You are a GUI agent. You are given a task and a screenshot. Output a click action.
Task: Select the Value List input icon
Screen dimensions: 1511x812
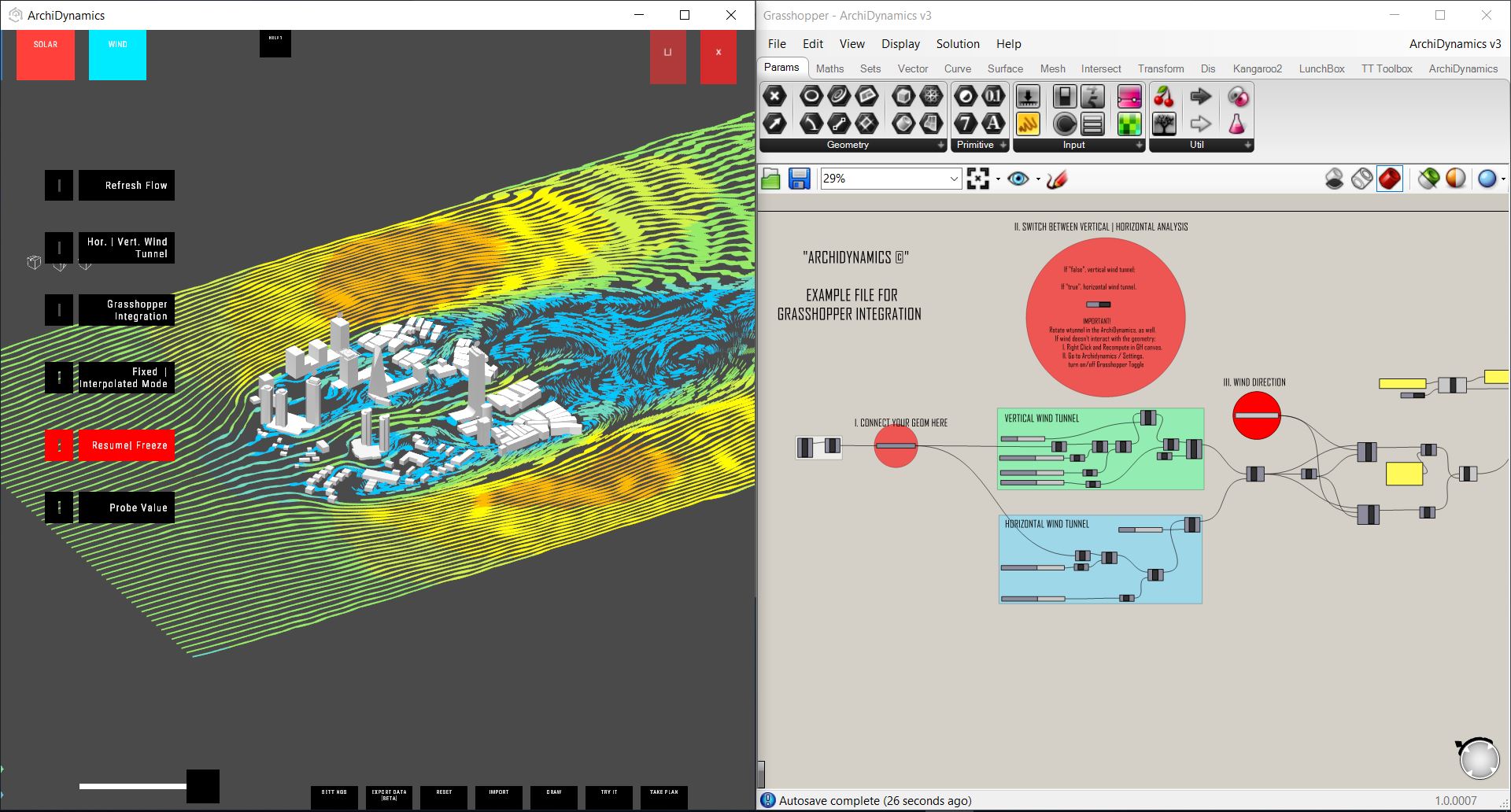click(x=1092, y=124)
